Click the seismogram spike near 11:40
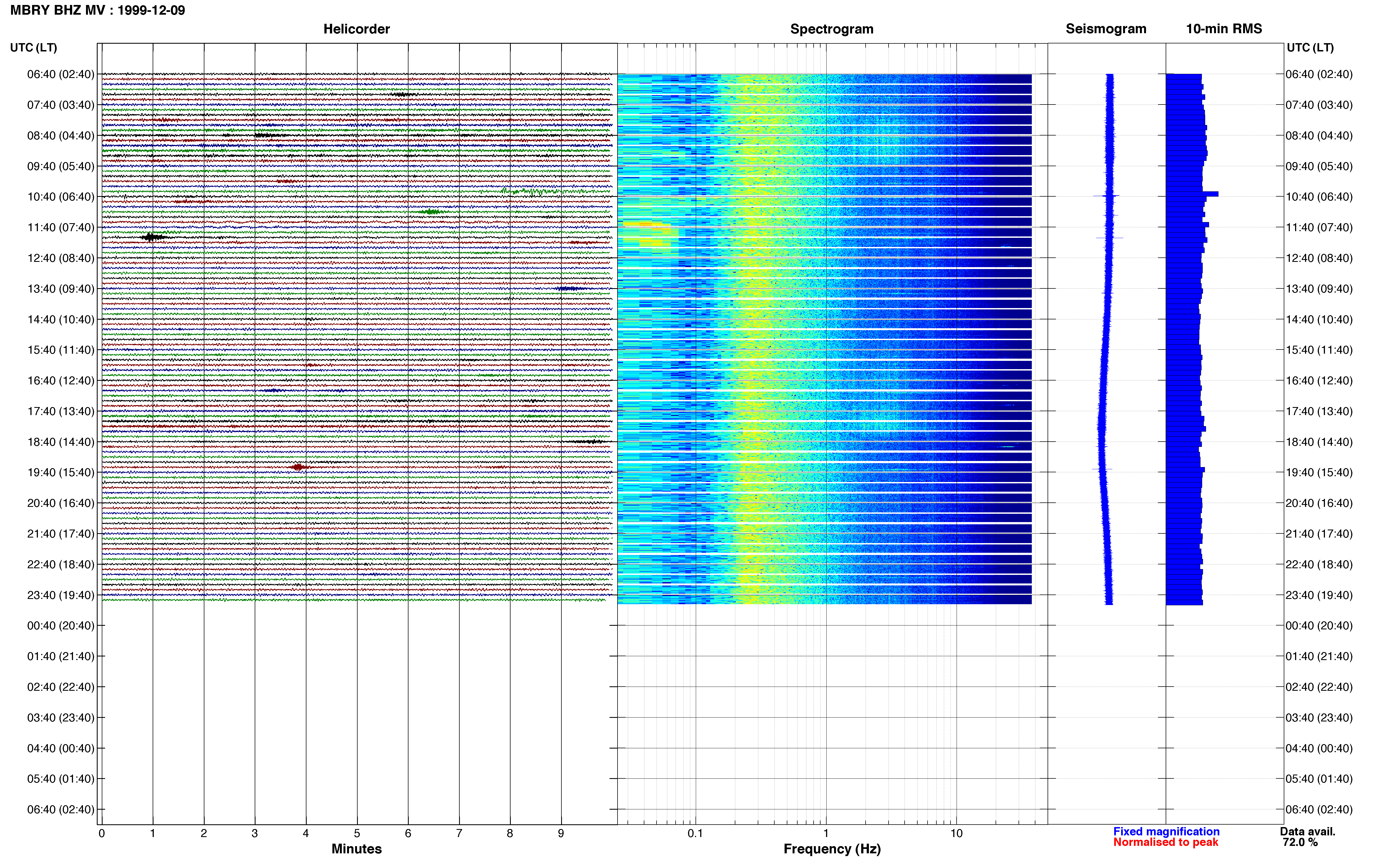This screenshot has height=868, width=1388. [x=1110, y=238]
